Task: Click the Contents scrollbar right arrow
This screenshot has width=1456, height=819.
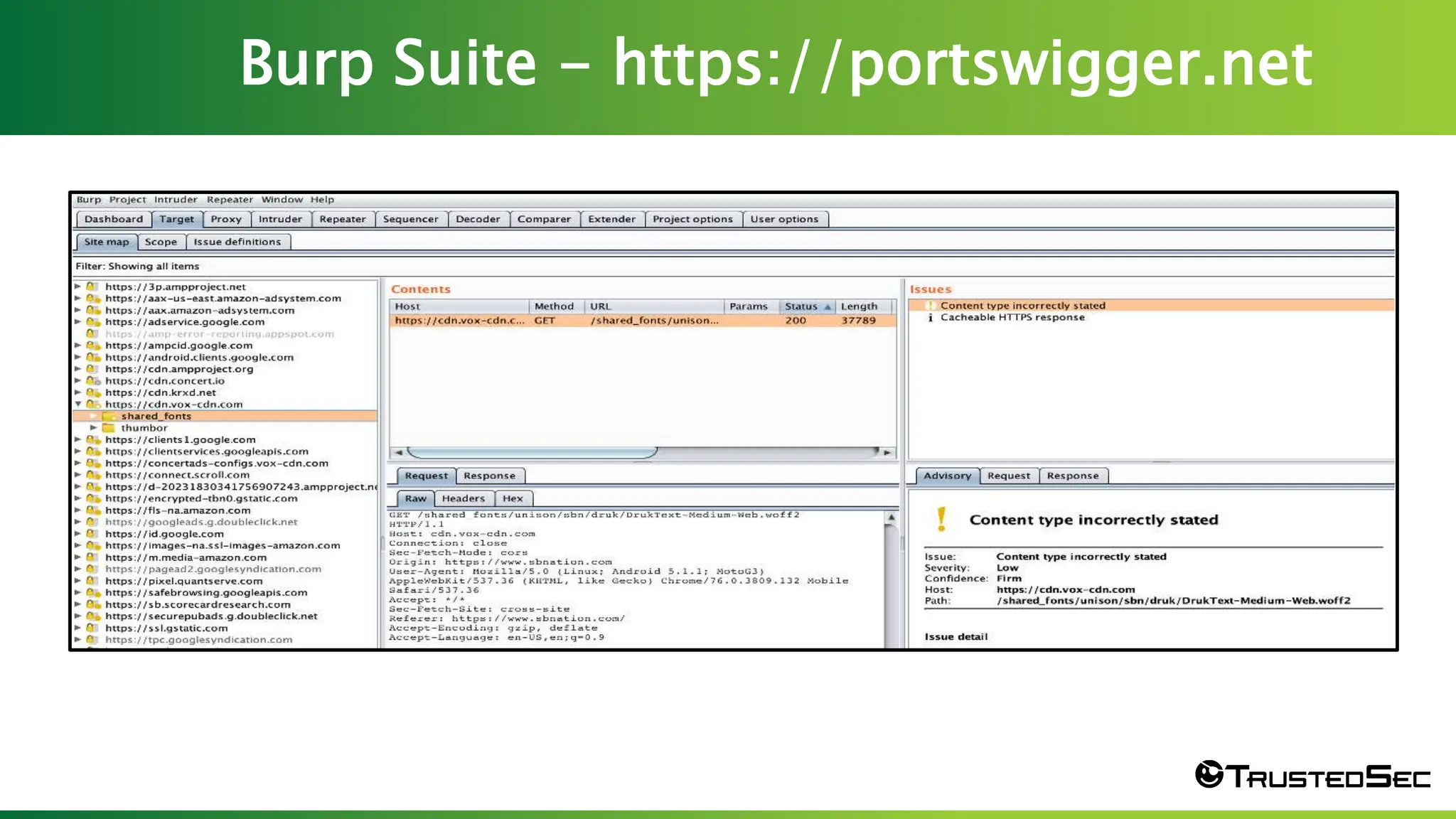Action: 887,452
